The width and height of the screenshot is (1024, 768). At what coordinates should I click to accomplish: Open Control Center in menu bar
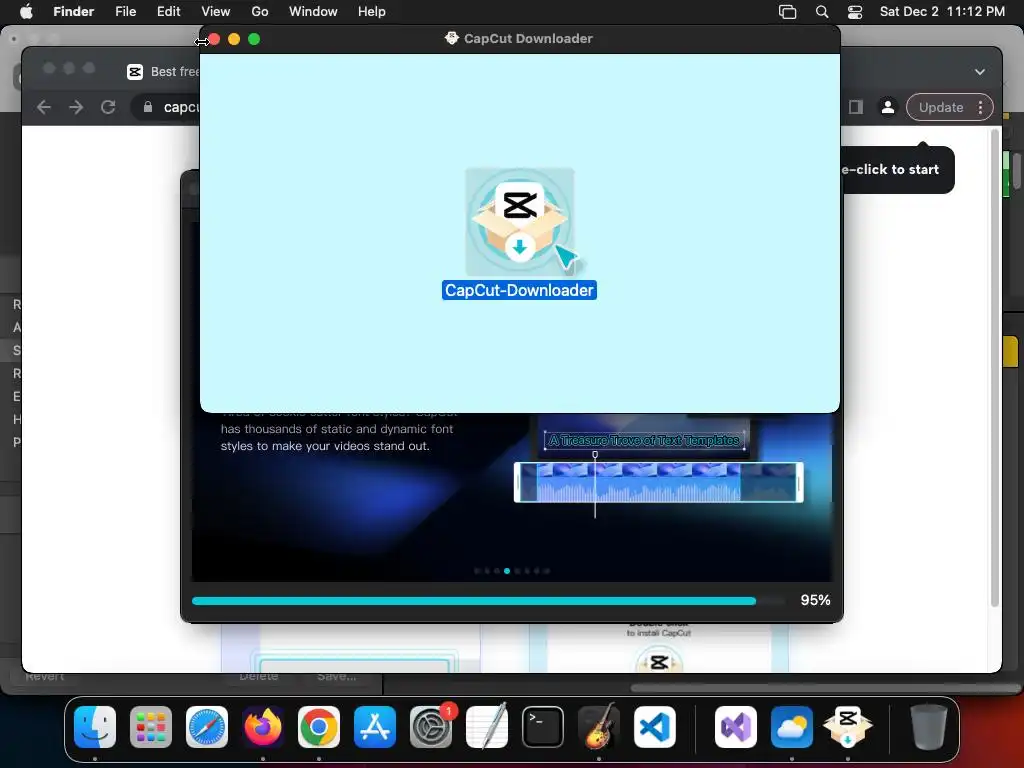(855, 12)
